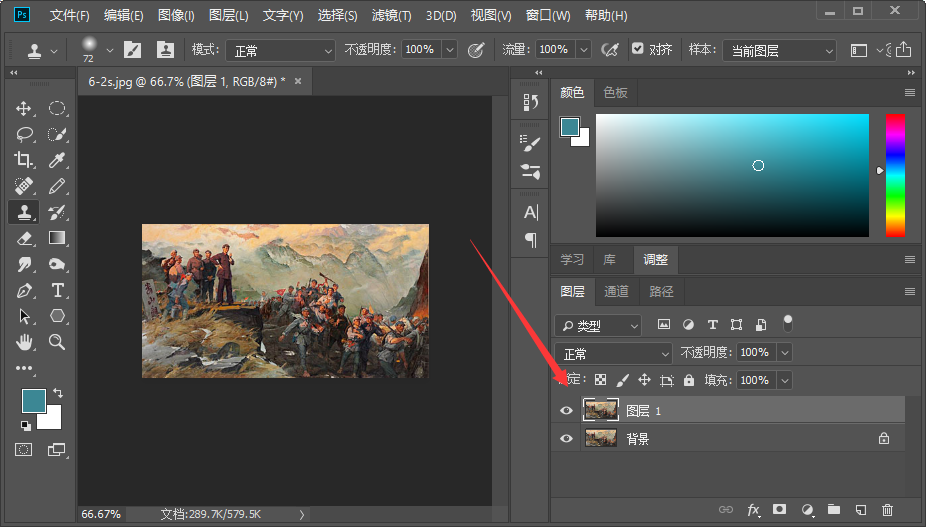Open the layer blend mode dropdown

[614, 354]
